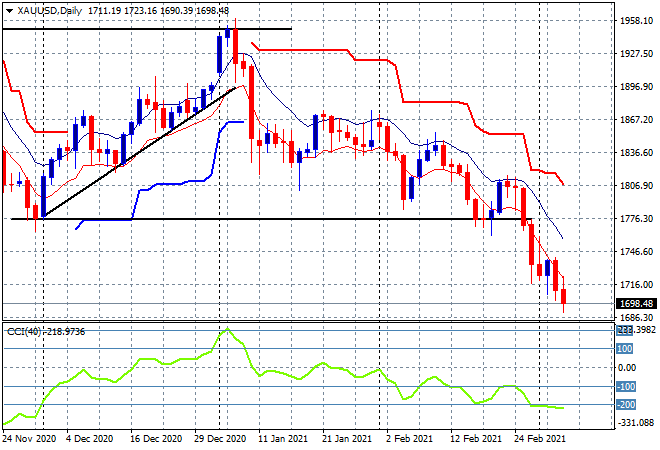Screen dimensions: 660x450
Task: Click the CCI 0.00 level label
Action: pyautogui.click(x=627, y=367)
